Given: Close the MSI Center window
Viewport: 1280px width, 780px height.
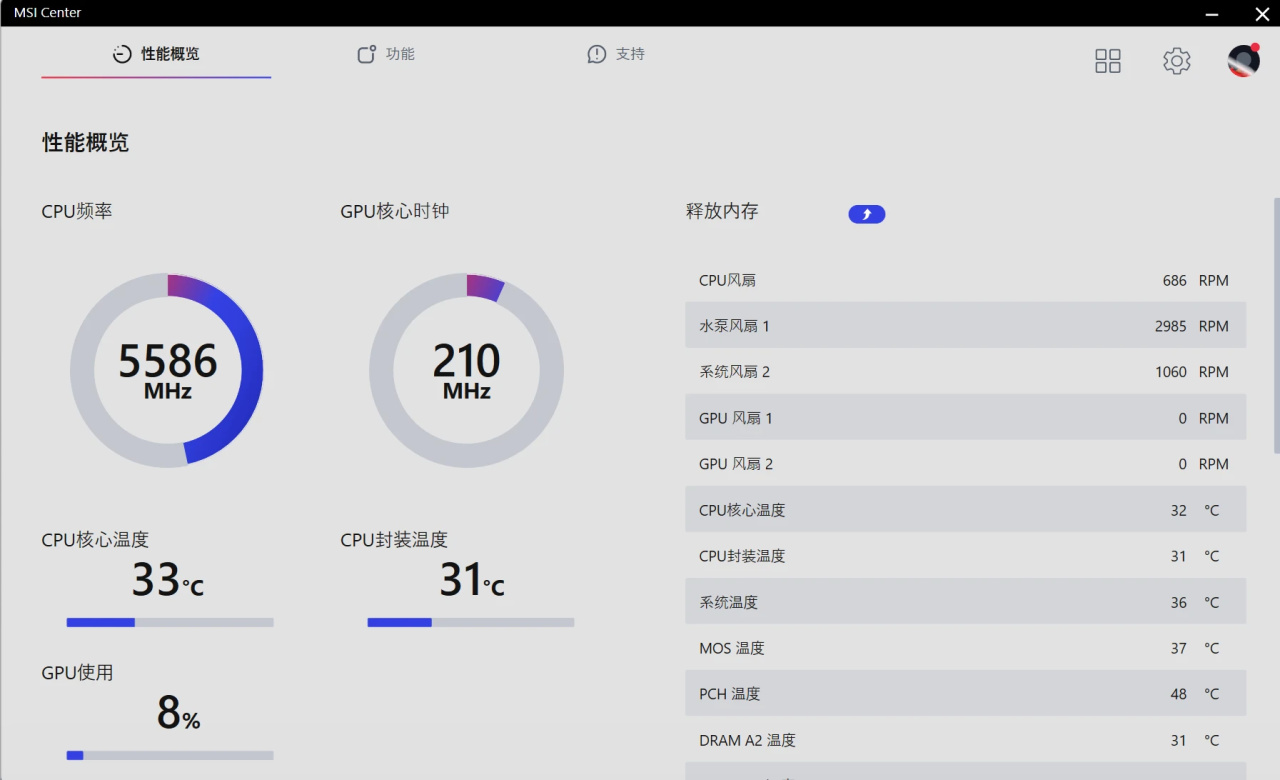Looking at the screenshot, I should point(1262,14).
